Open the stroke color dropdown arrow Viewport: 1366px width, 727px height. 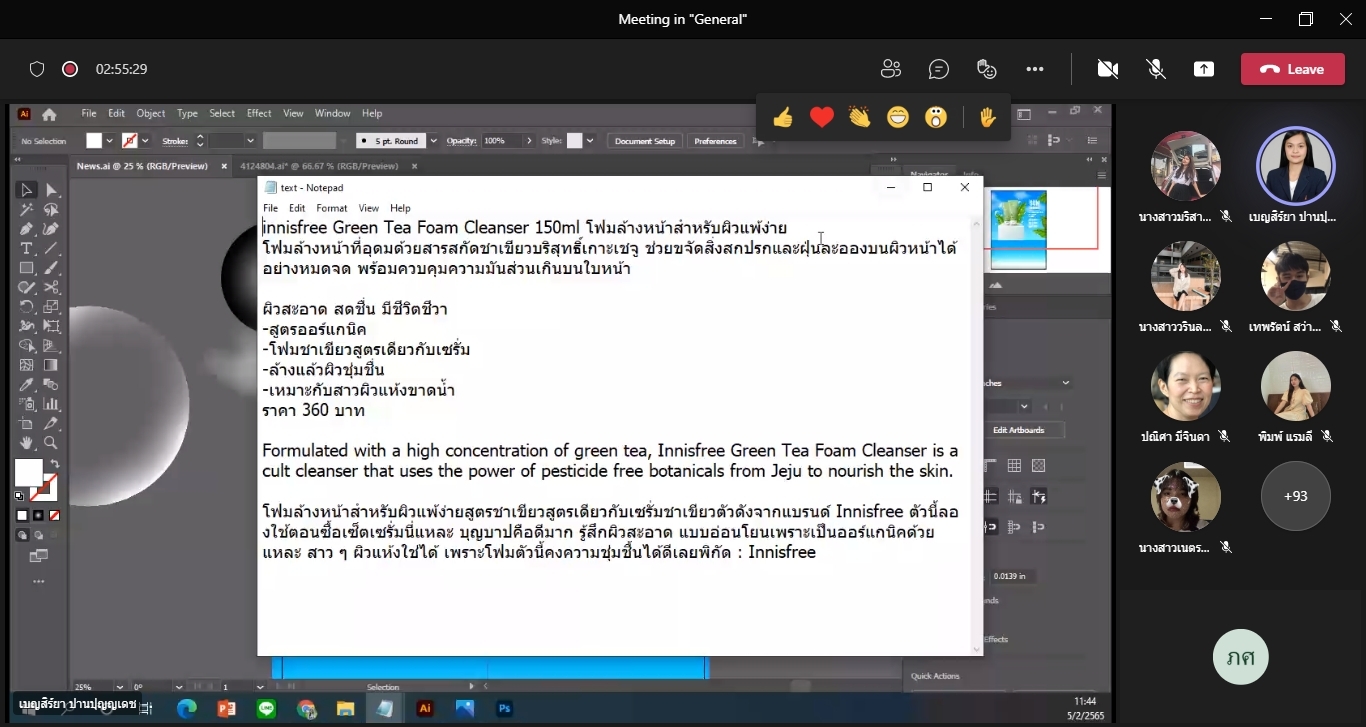pos(145,141)
